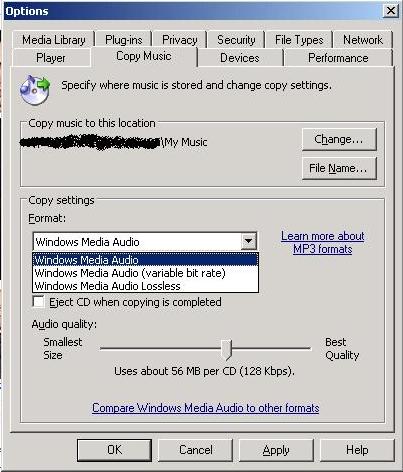The height and width of the screenshot is (472, 403).
Task: Switch to the Network tab
Action: (363, 40)
